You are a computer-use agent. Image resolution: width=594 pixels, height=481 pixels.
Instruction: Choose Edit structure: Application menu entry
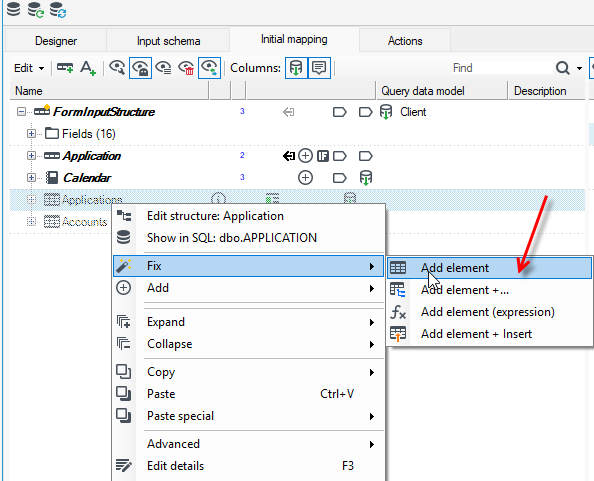click(249, 216)
